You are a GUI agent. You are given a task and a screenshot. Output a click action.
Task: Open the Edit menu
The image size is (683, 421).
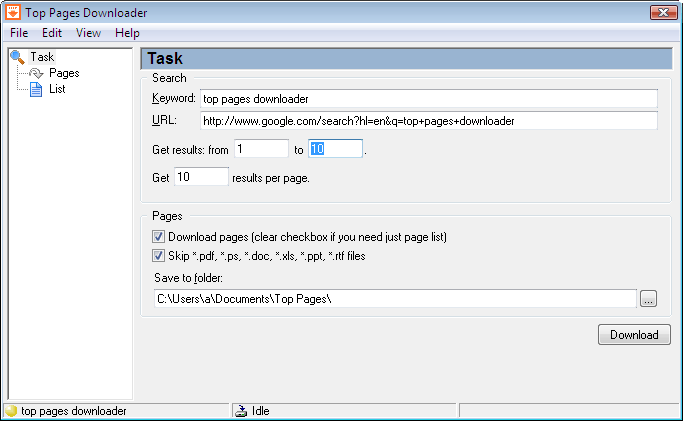coord(52,33)
